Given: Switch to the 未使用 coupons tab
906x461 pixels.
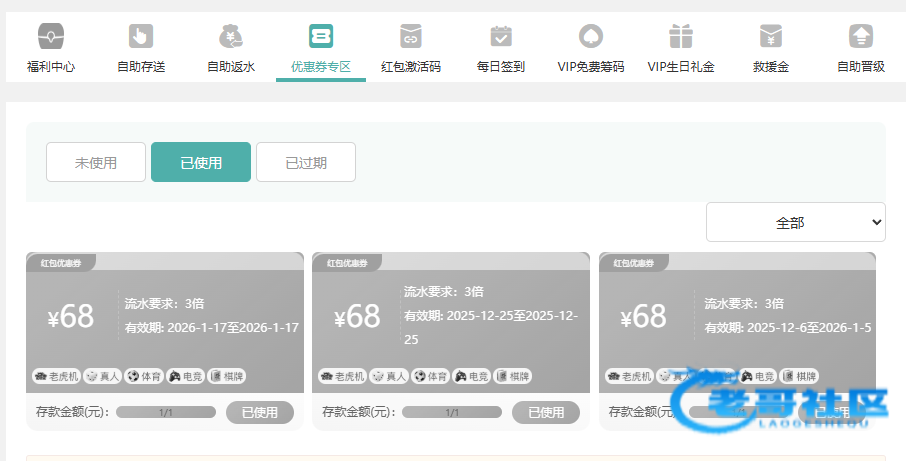Looking at the screenshot, I should pos(96,163).
